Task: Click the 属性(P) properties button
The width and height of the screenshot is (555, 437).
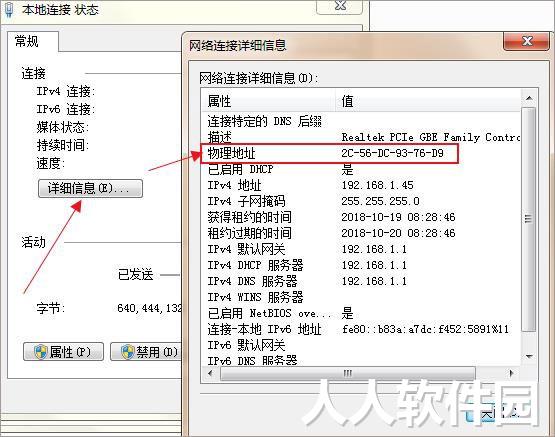Action: 63,351
